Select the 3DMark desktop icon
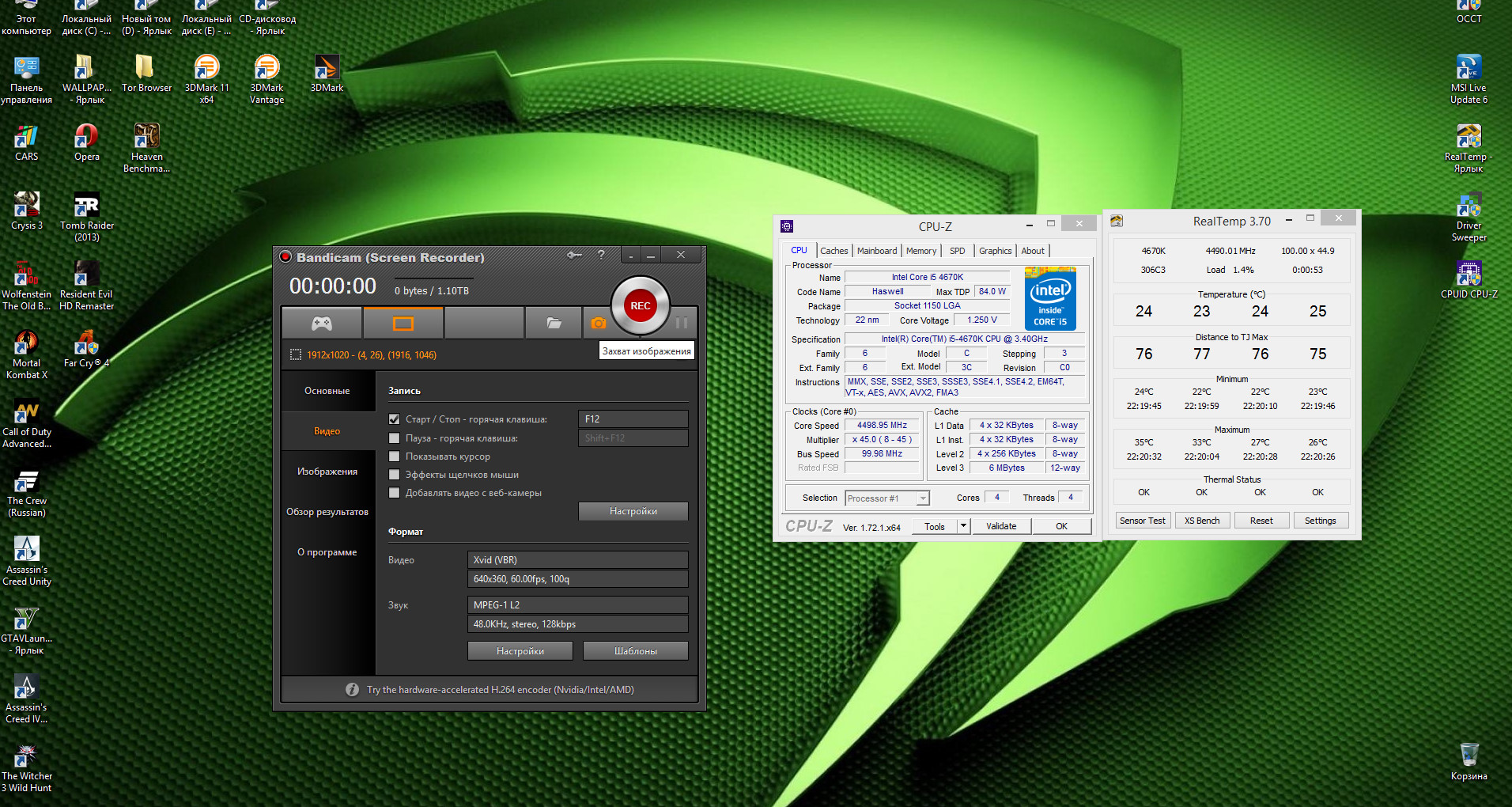Screen dimensions: 1512x807 327,74
